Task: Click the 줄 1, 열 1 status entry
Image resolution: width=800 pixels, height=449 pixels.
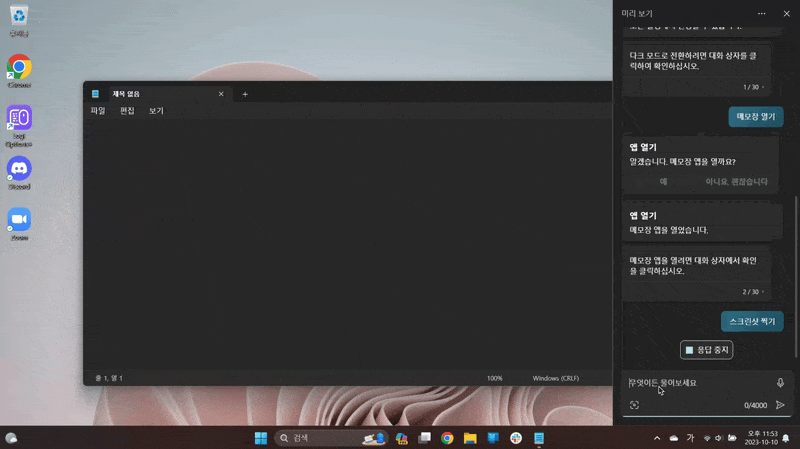Action: 109,378
